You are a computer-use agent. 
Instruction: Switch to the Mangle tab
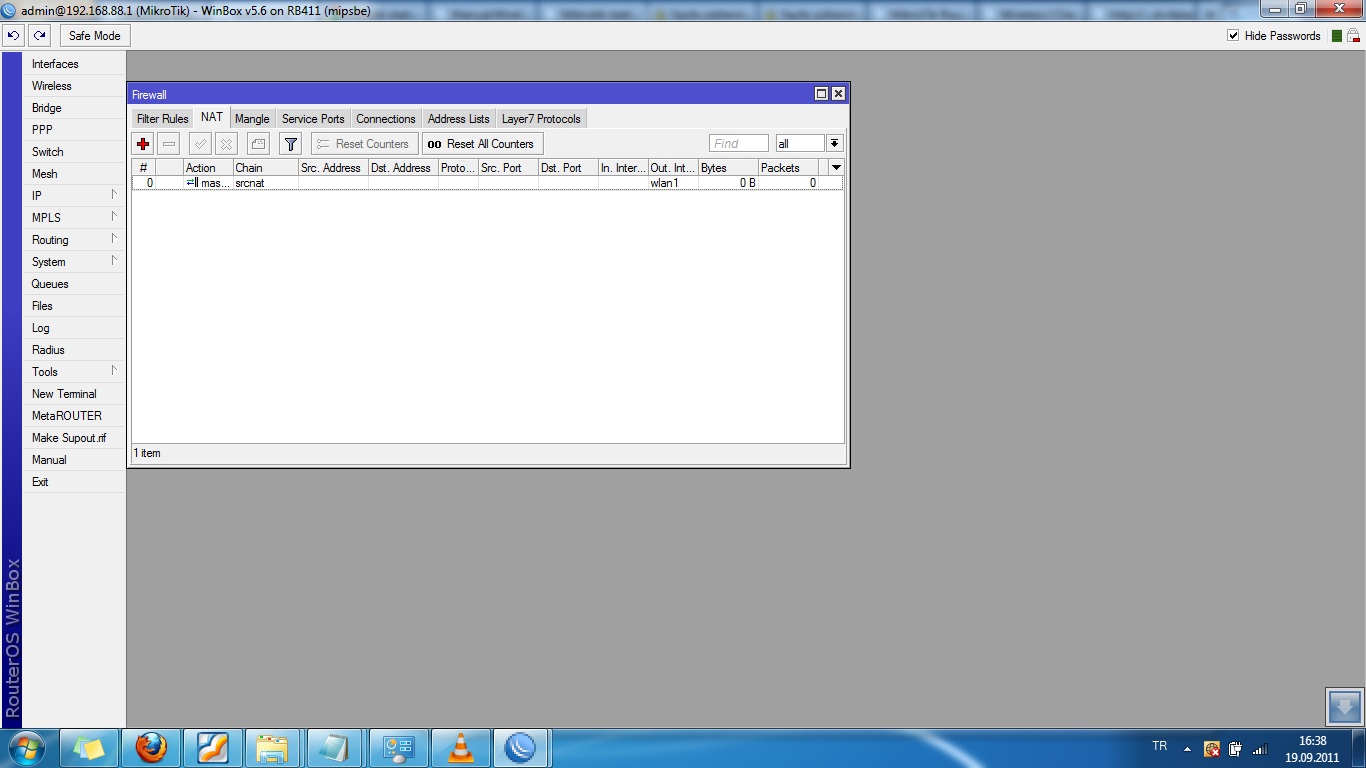(x=252, y=118)
